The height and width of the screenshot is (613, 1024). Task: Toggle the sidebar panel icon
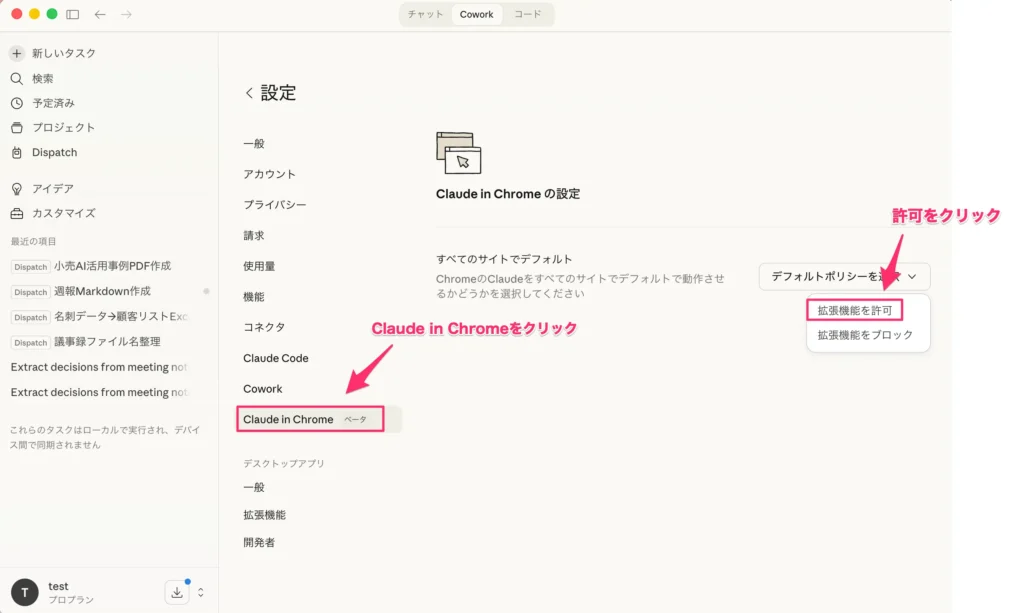[72, 14]
